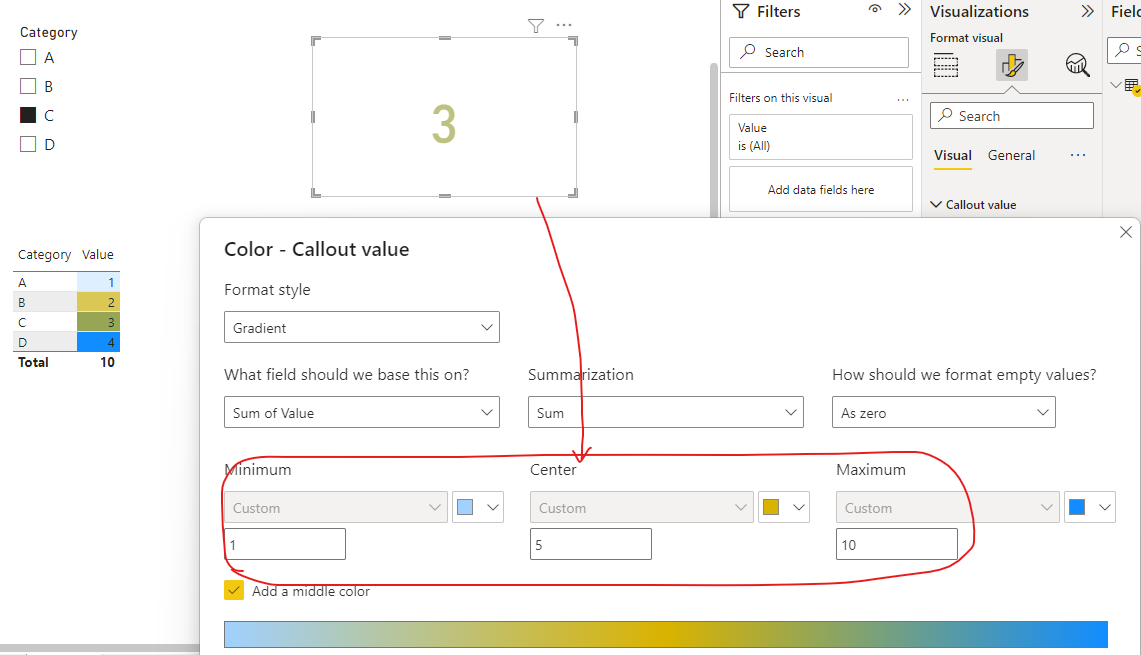Screen dimensions: 1141x655
Task: Click Category column header in table
Action: click(44, 255)
